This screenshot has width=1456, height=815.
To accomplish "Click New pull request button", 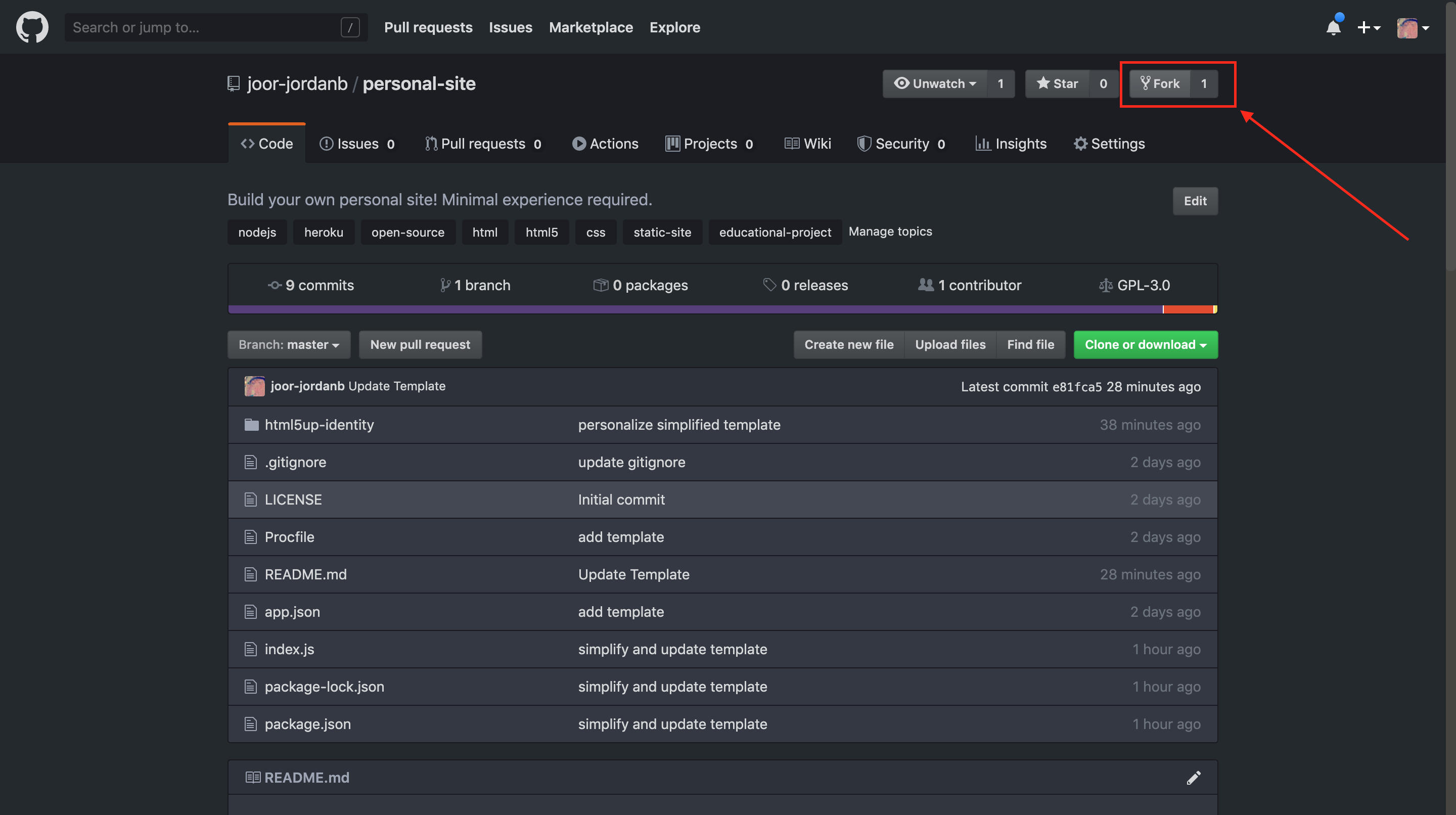I will (420, 345).
